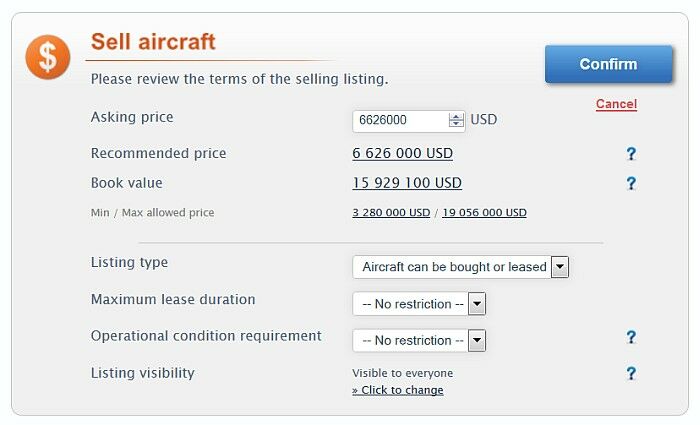Click the book value 15 929 100 USD
This screenshot has width=700, height=425.
point(407,183)
